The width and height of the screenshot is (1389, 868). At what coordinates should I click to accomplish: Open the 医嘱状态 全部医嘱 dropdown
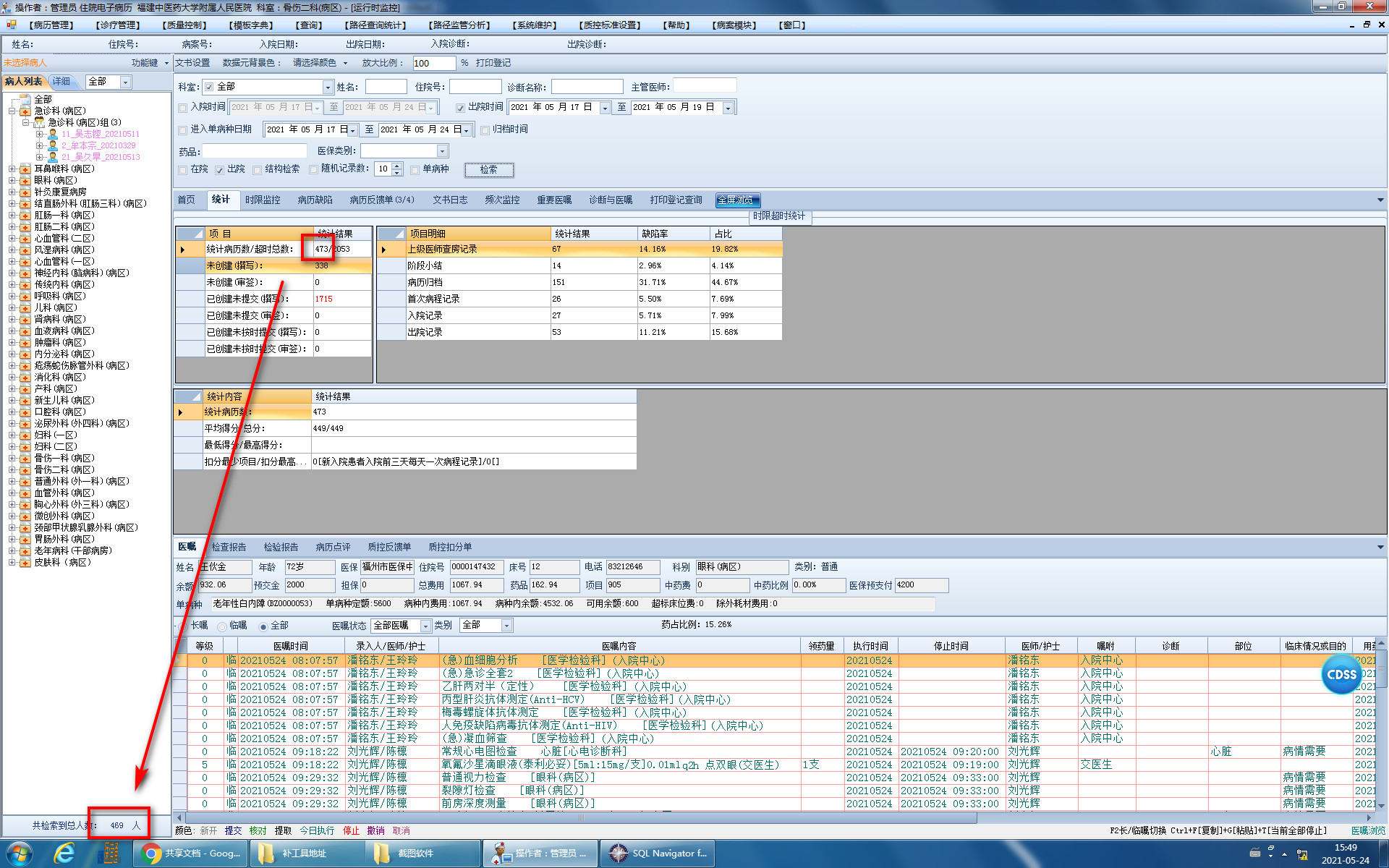[425, 626]
